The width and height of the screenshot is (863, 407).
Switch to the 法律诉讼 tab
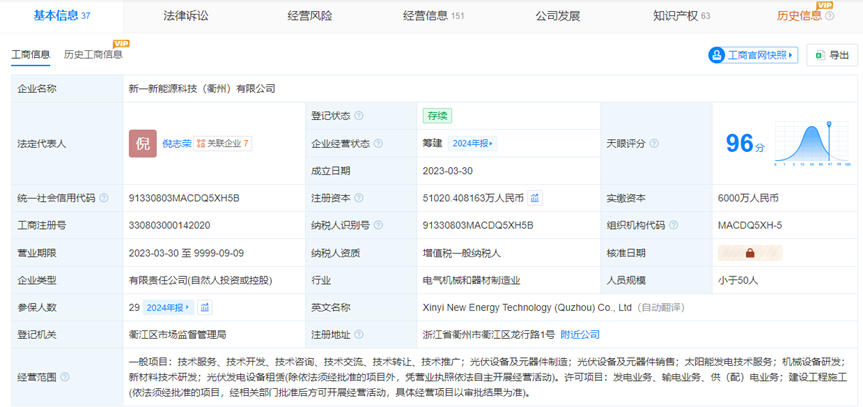tap(186, 15)
